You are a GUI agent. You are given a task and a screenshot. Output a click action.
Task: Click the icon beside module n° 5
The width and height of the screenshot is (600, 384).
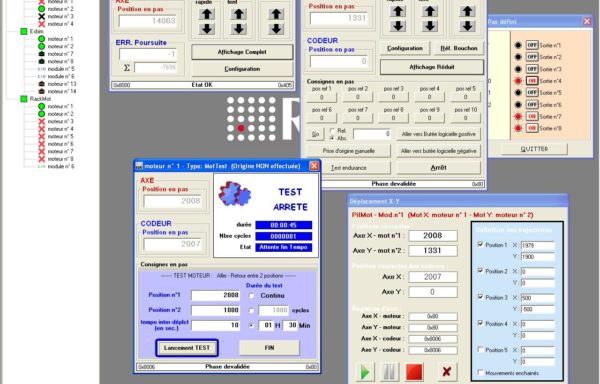click(x=41, y=69)
